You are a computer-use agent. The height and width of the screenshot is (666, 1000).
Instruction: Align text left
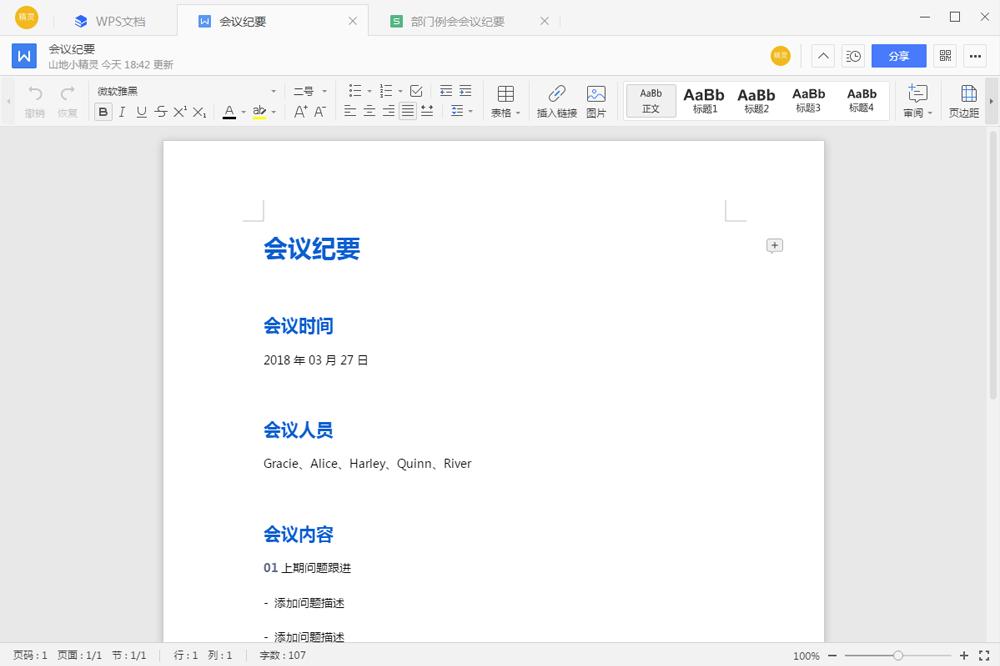coord(350,111)
